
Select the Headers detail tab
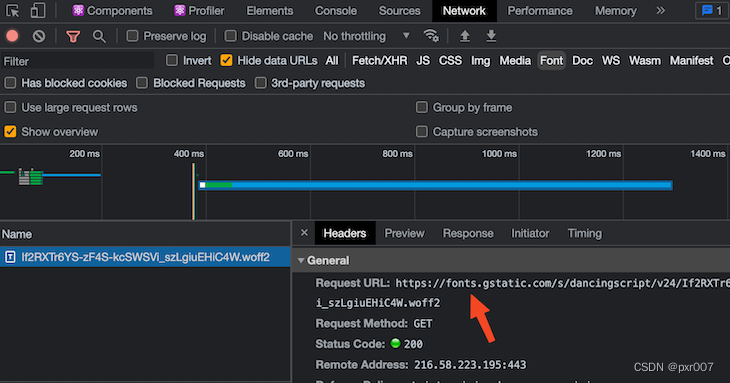[345, 233]
